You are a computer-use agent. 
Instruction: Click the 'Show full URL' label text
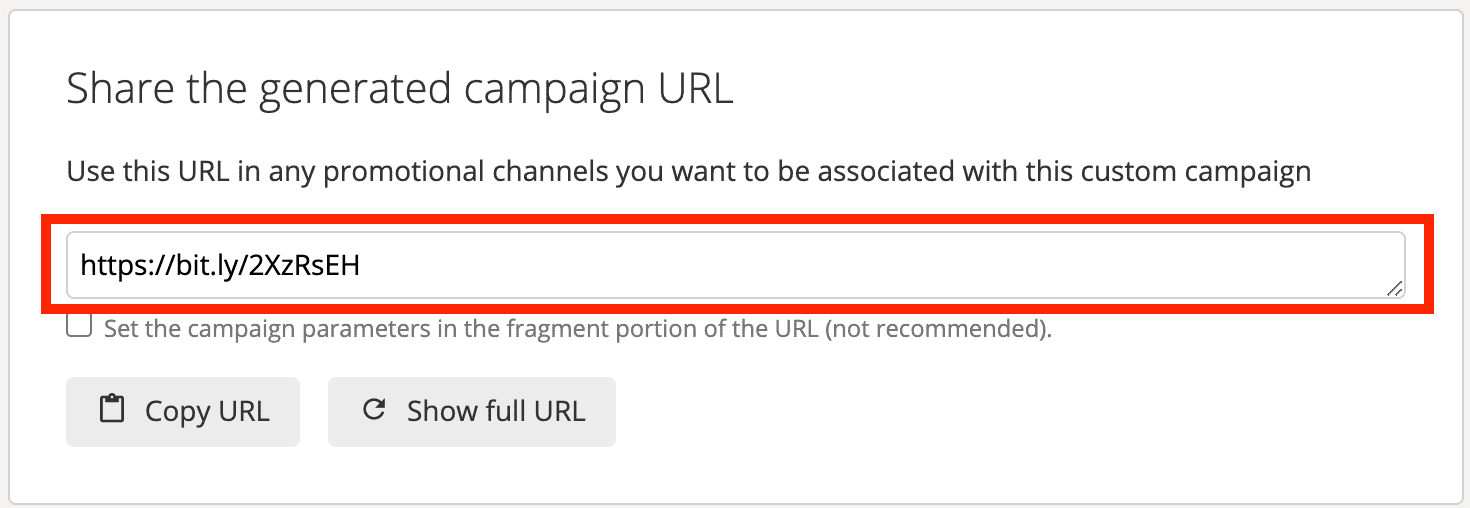pyautogui.click(x=495, y=411)
